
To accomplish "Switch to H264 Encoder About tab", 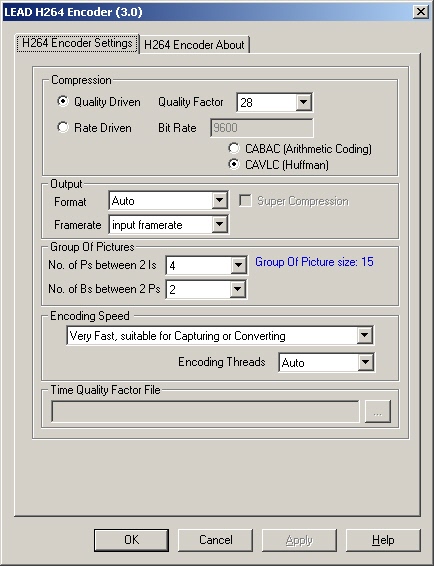I will (x=194, y=45).
